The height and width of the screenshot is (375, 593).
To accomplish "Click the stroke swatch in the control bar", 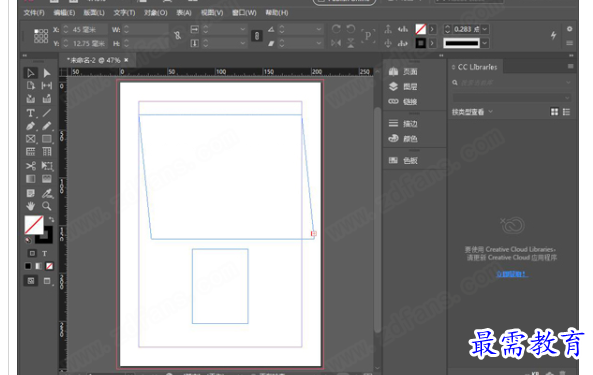I will 421,43.
